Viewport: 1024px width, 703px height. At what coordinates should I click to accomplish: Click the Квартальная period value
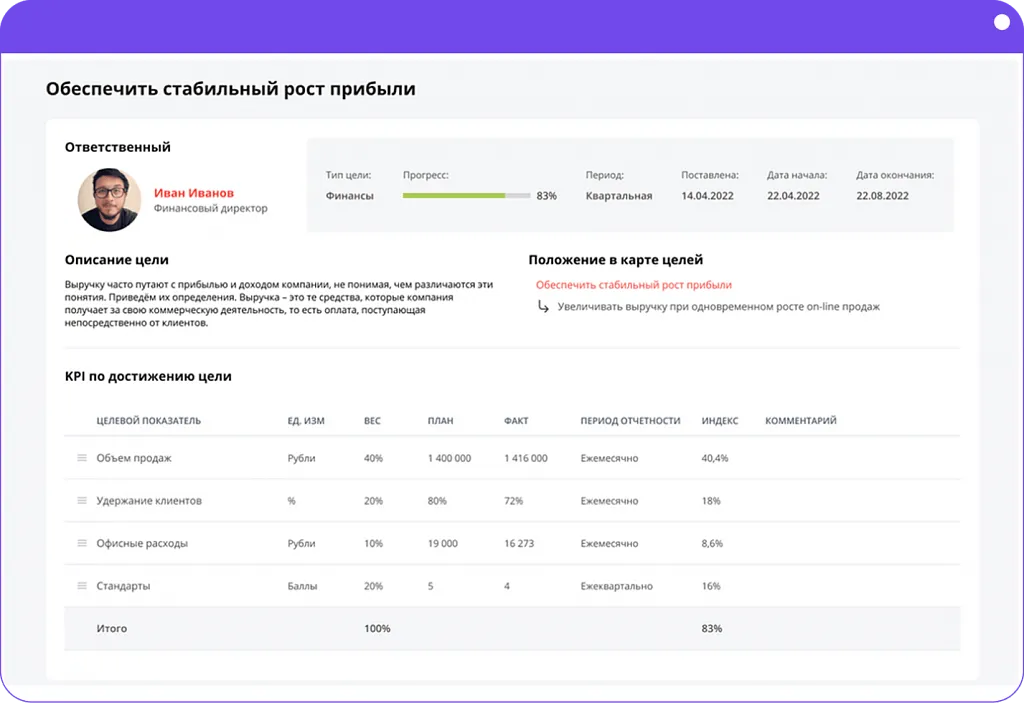click(x=618, y=196)
